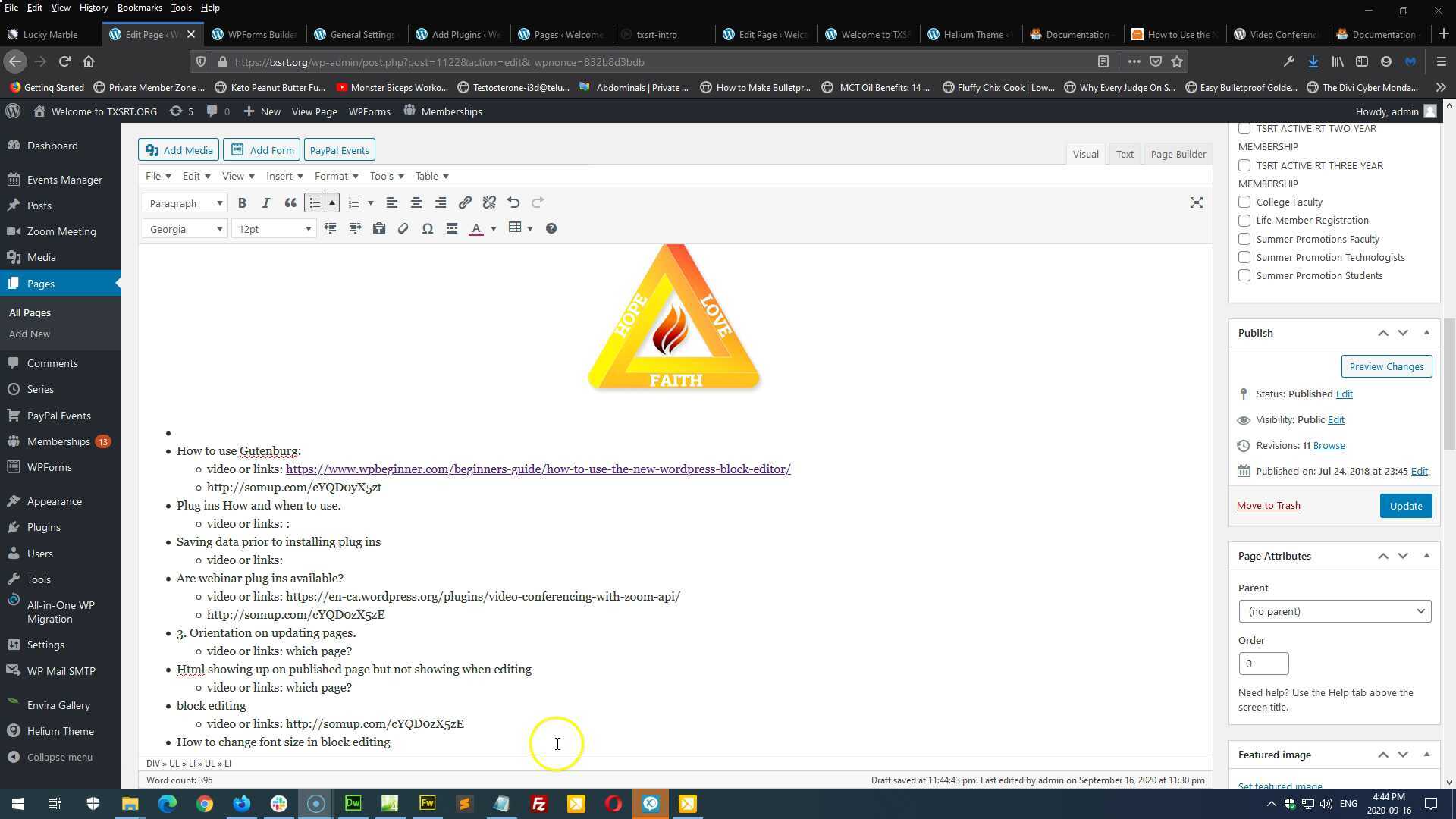Align text center in toolbar
This screenshot has height=819, width=1456.
[416, 203]
